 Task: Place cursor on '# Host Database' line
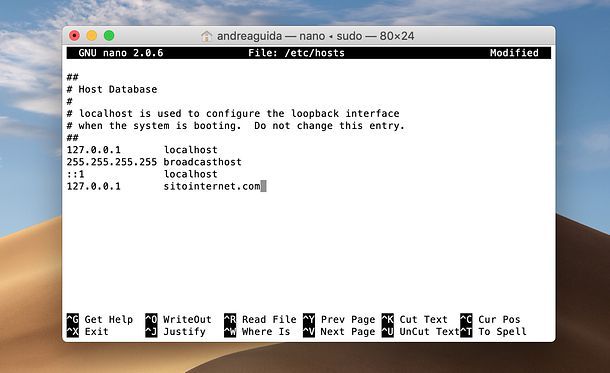click(112, 89)
